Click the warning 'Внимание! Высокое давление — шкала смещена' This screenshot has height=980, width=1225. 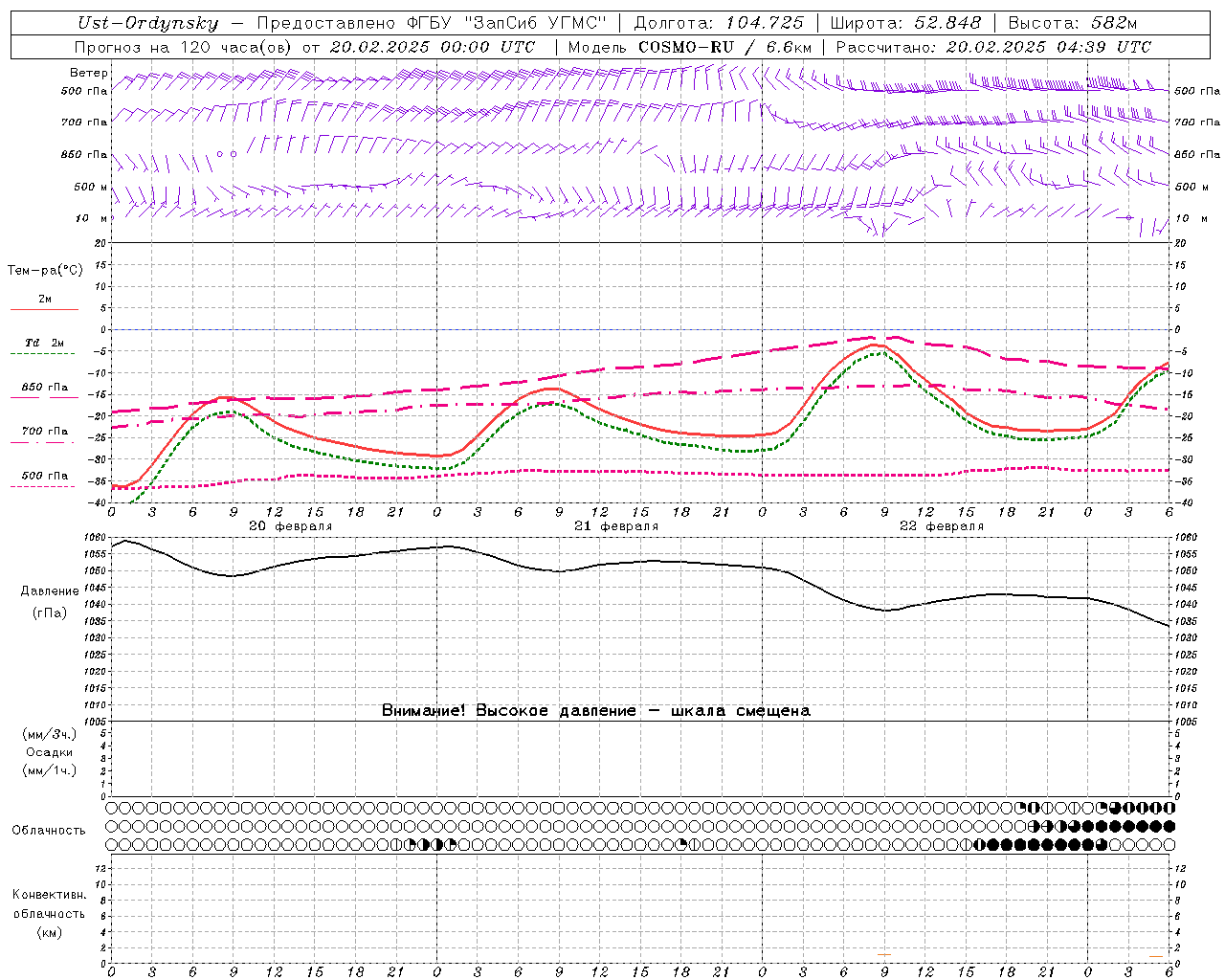(x=596, y=711)
